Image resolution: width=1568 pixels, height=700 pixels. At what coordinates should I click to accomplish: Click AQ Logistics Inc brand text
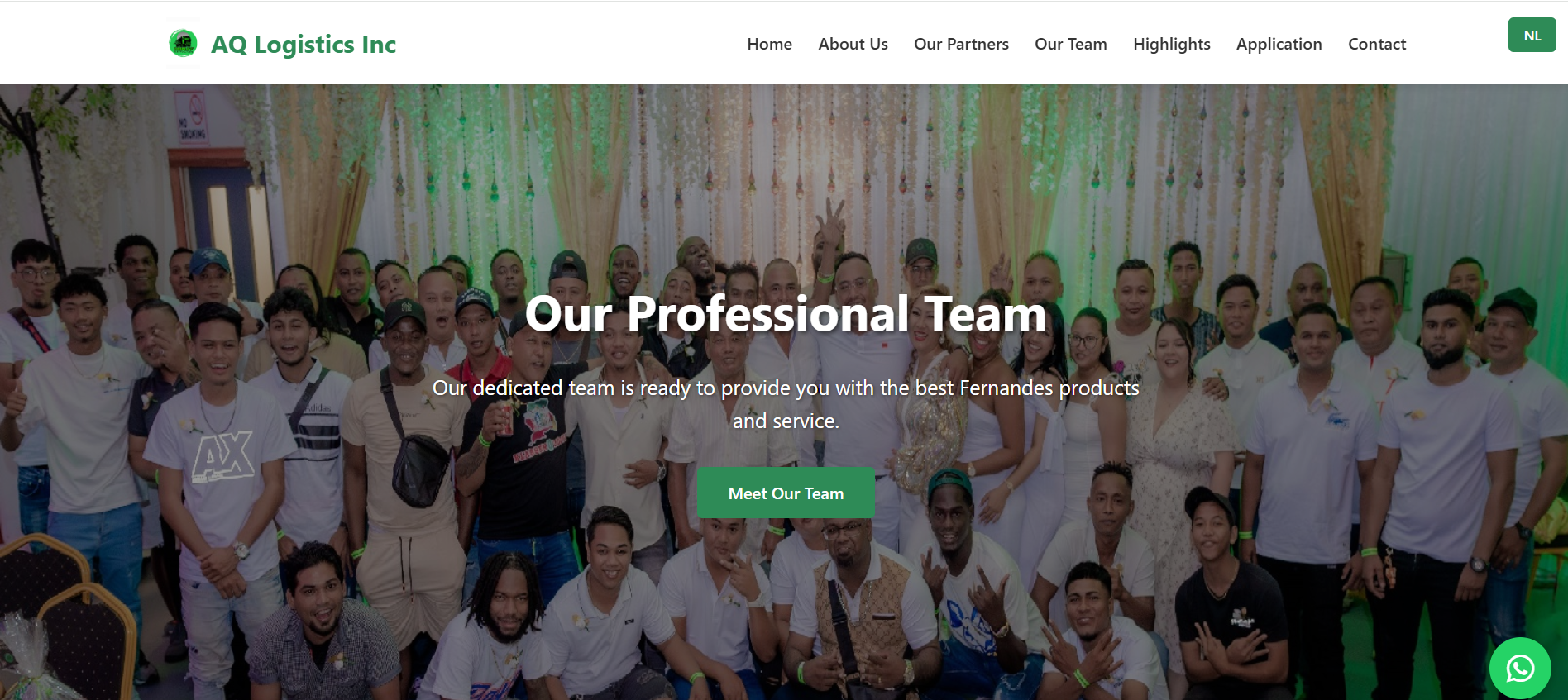(304, 44)
